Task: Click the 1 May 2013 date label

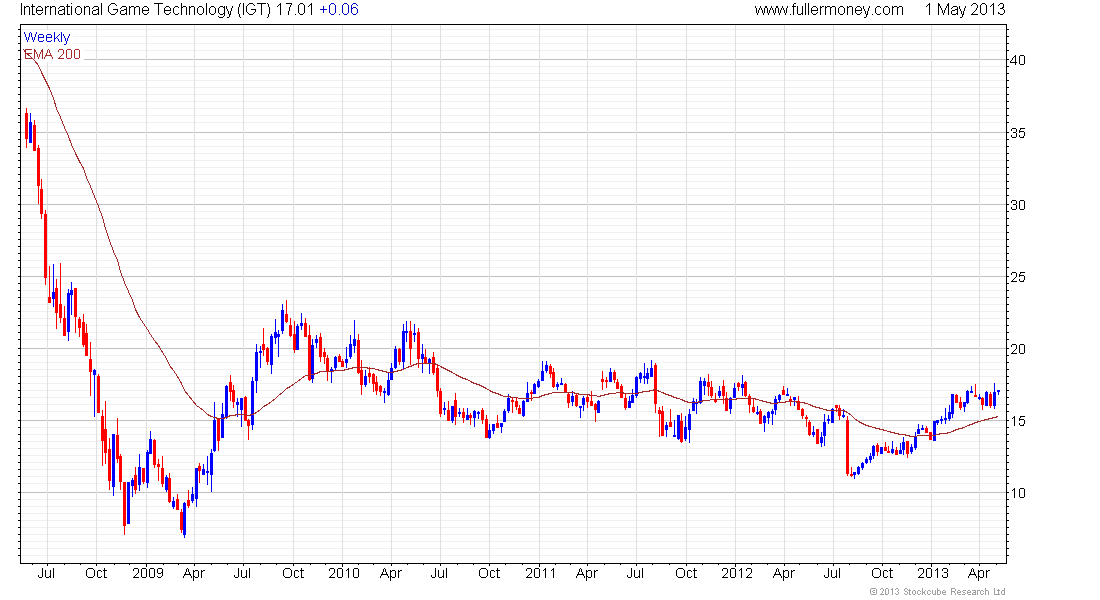Action: [x=965, y=10]
